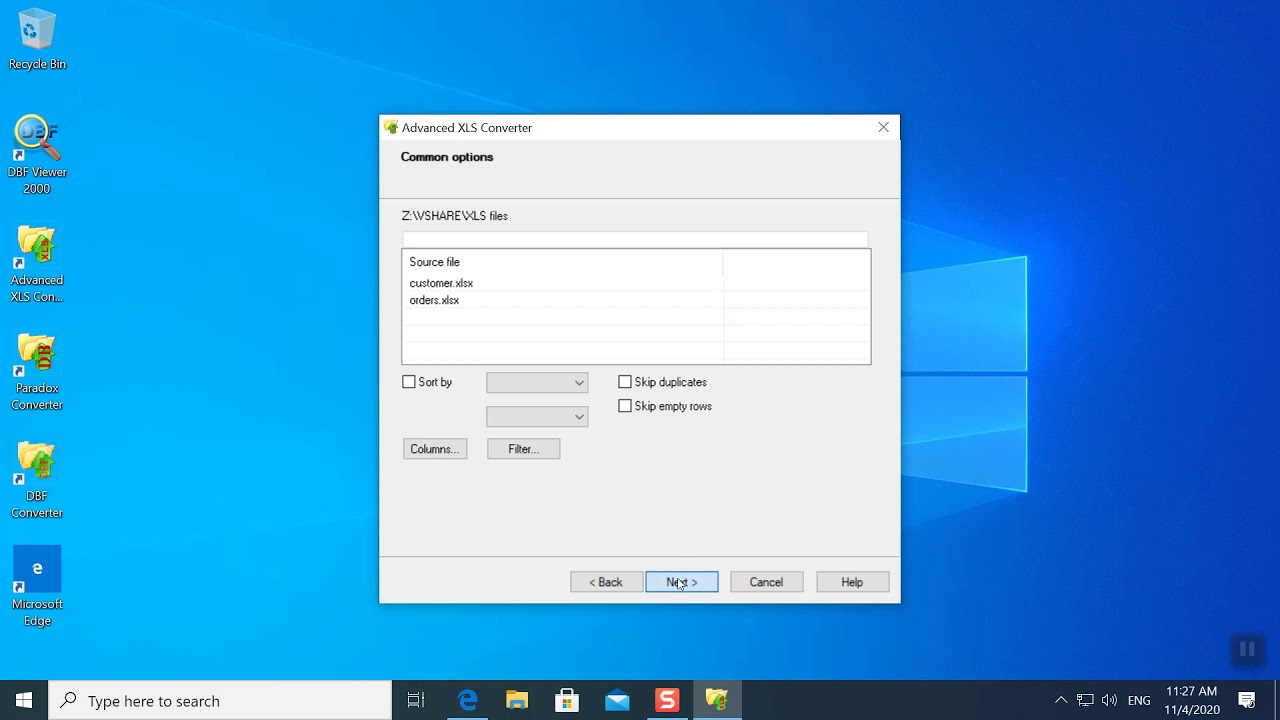Open the Filter... dialog button
Screen dimensions: 1280x720
click(523, 449)
